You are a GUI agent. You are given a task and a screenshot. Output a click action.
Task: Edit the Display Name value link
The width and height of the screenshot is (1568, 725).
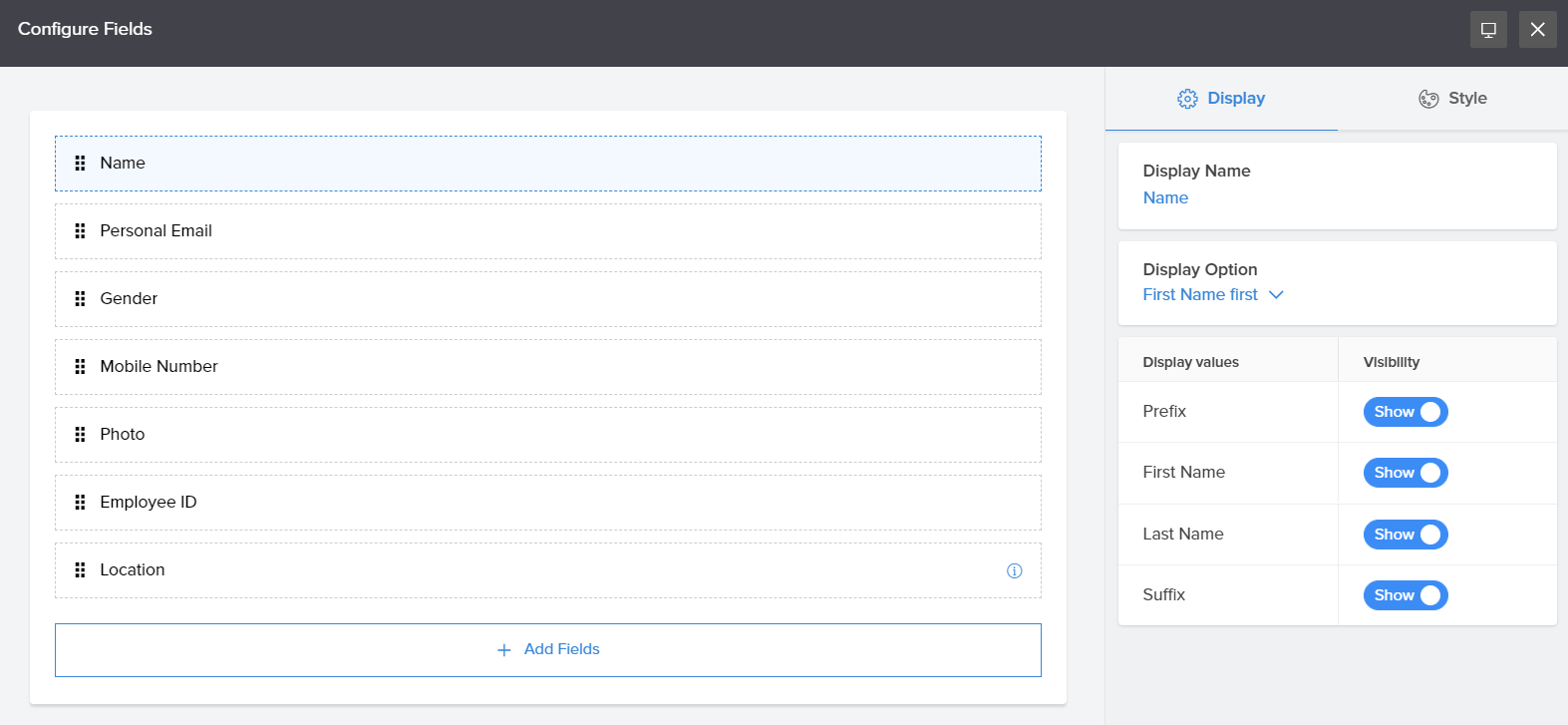(x=1165, y=198)
